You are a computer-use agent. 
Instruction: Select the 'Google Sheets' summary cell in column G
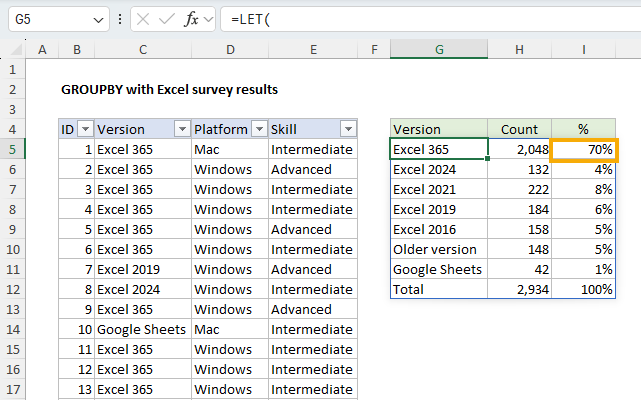[439, 270]
